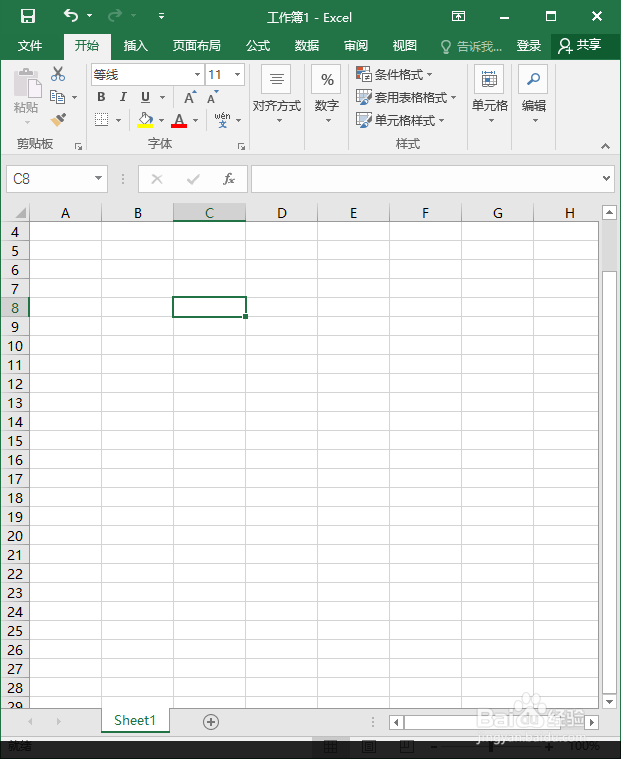The image size is (621, 759).
Task: Click the 粘贴 paste icon
Action: (x=27, y=84)
